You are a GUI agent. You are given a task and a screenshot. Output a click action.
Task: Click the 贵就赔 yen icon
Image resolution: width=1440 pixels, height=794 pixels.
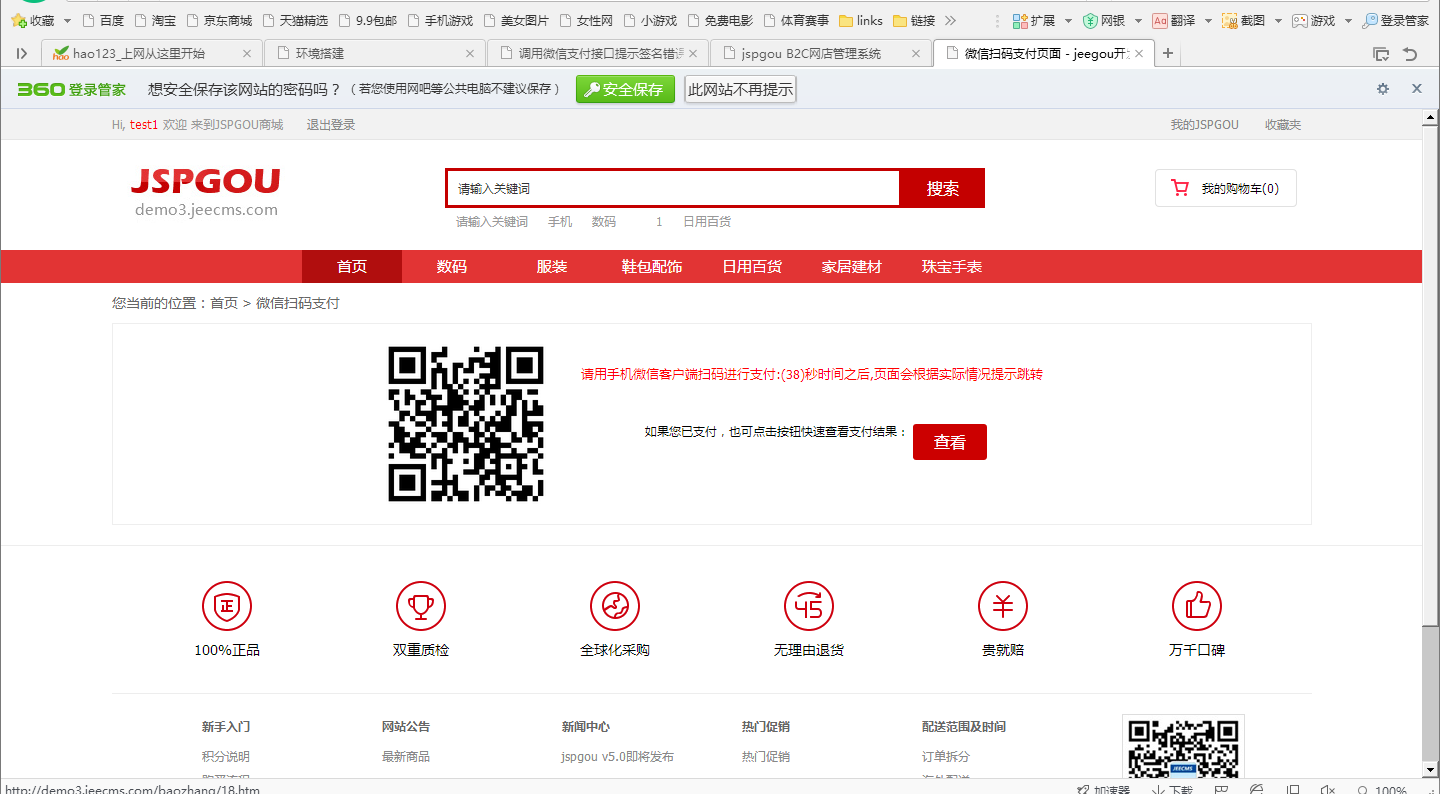pos(1003,606)
